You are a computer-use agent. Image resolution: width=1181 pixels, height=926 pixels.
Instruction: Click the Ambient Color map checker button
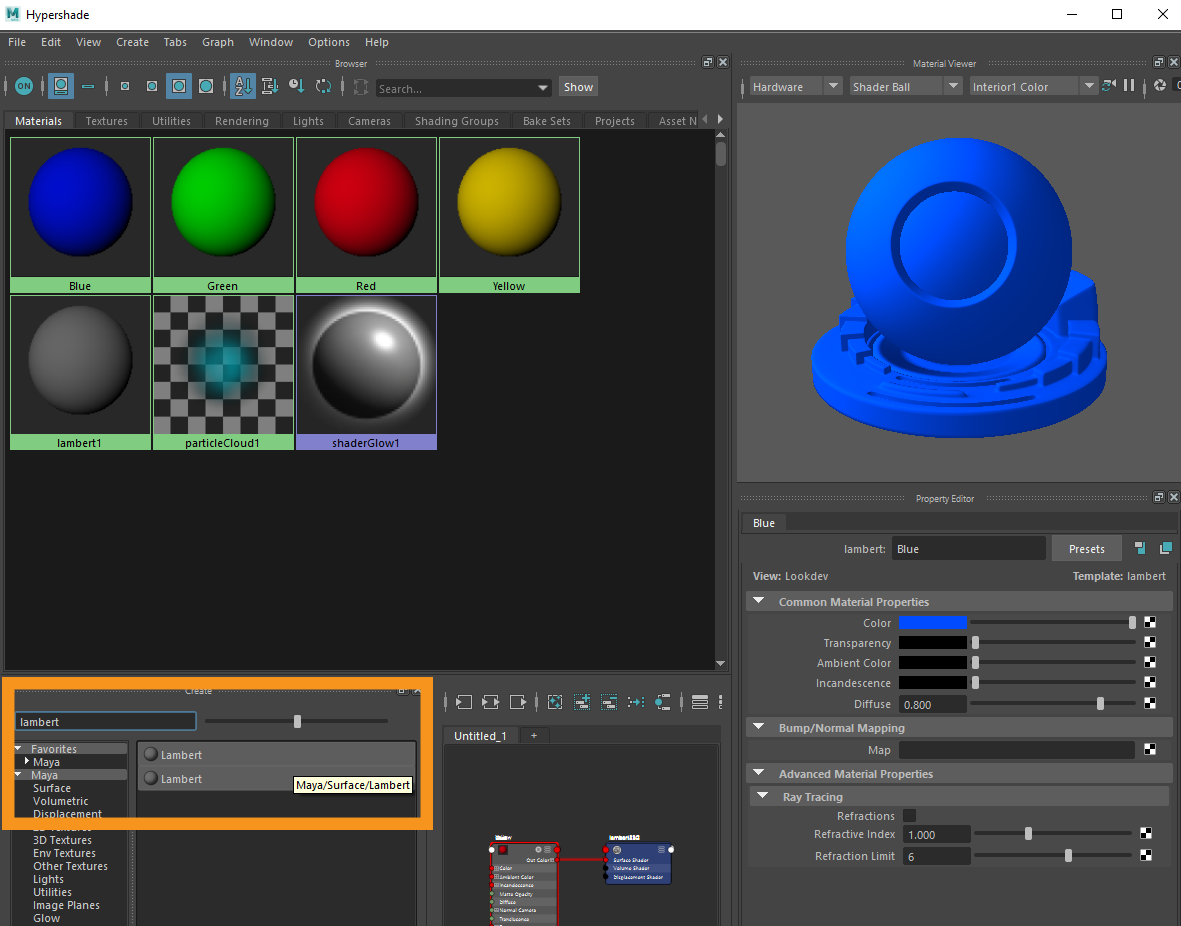[1150, 662]
